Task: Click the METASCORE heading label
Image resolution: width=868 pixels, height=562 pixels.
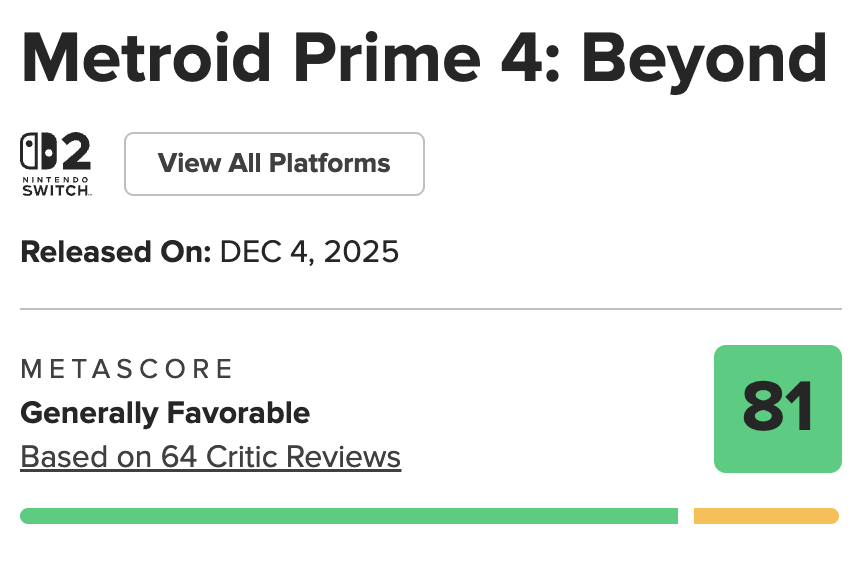Action: click(127, 369)
